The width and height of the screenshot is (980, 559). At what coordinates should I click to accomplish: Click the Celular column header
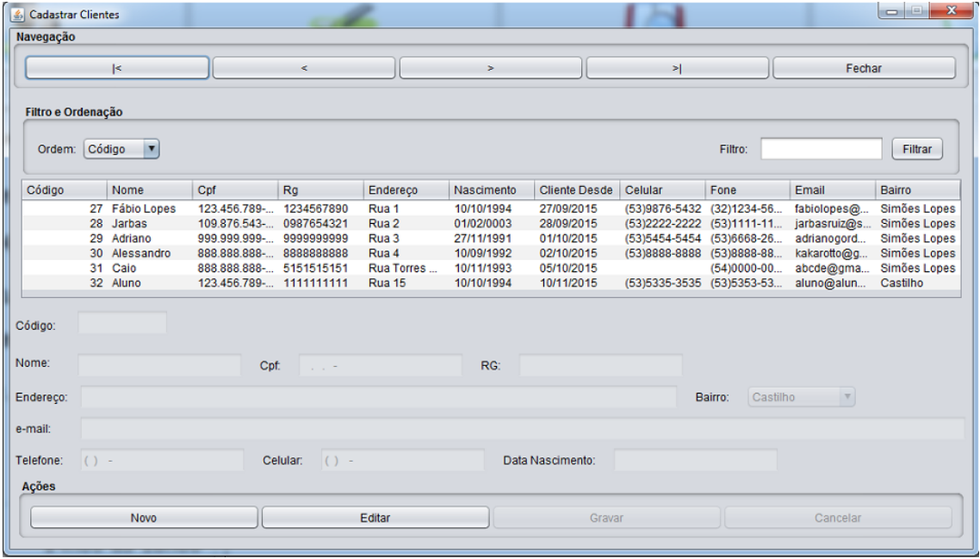662,190
